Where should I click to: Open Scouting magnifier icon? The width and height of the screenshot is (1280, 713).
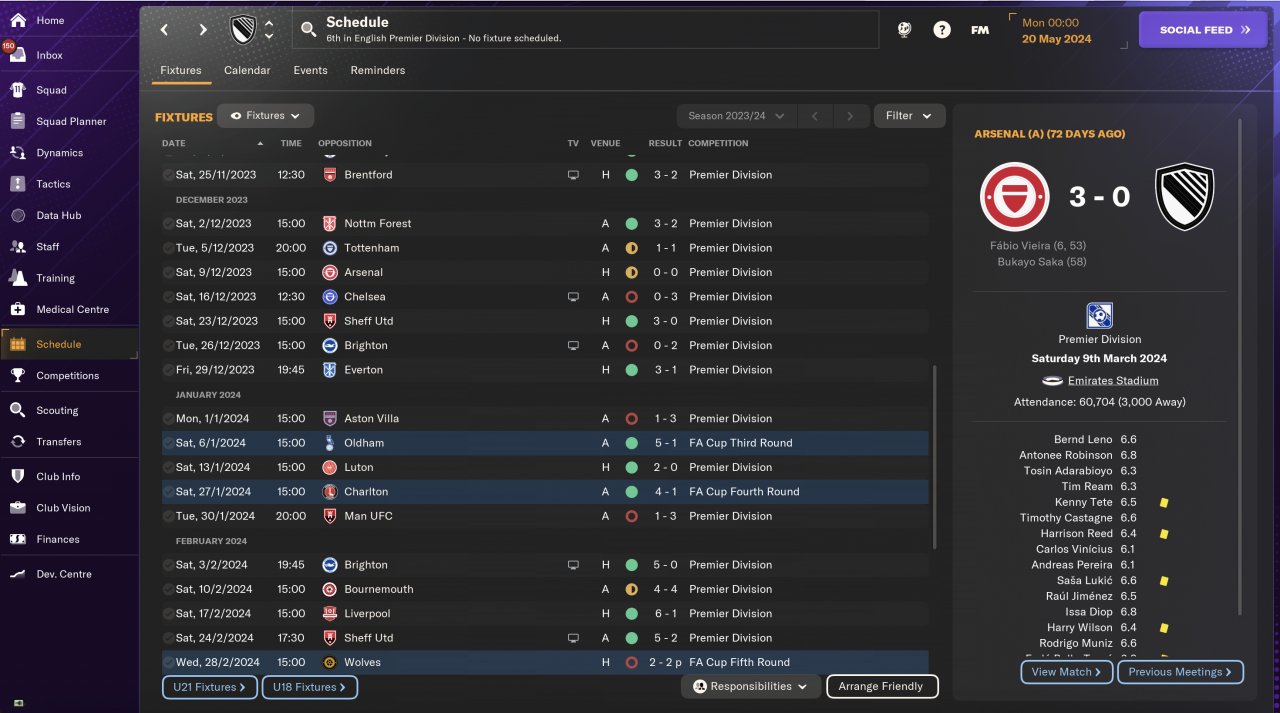[18, 410]
